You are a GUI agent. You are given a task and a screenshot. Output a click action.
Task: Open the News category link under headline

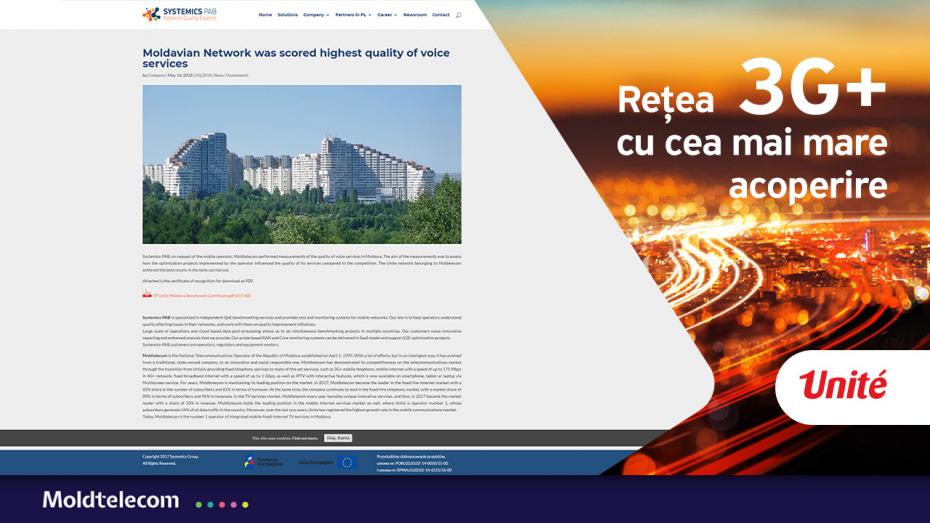[x=218, y=75]
